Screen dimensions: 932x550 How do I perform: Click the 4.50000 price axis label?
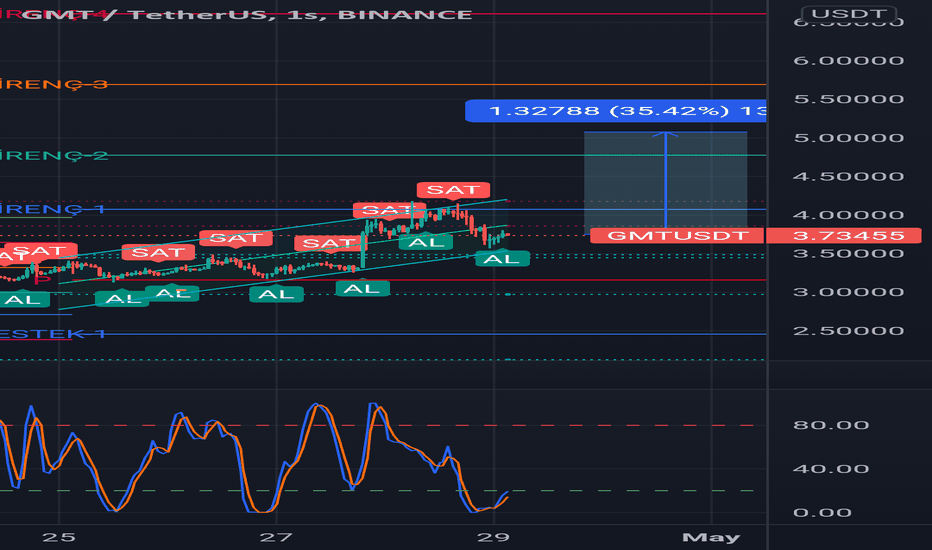click(x=848, y=177)
